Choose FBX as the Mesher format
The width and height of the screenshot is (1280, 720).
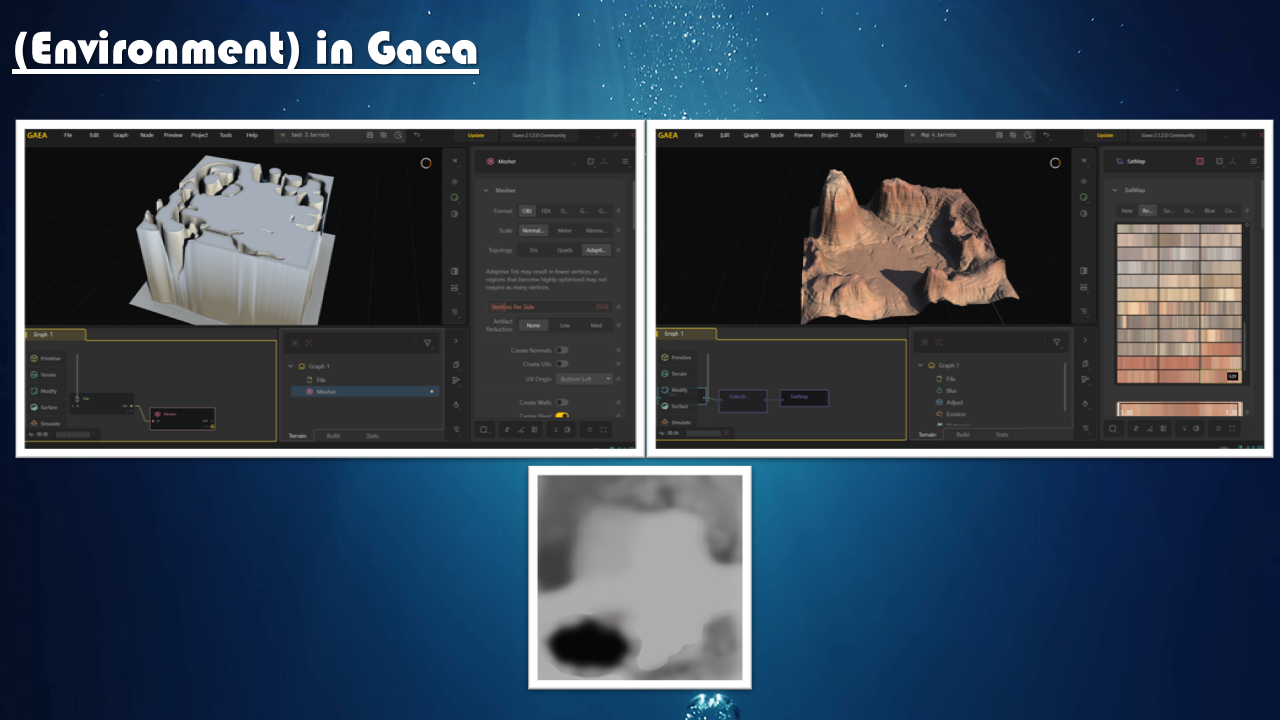546,211
